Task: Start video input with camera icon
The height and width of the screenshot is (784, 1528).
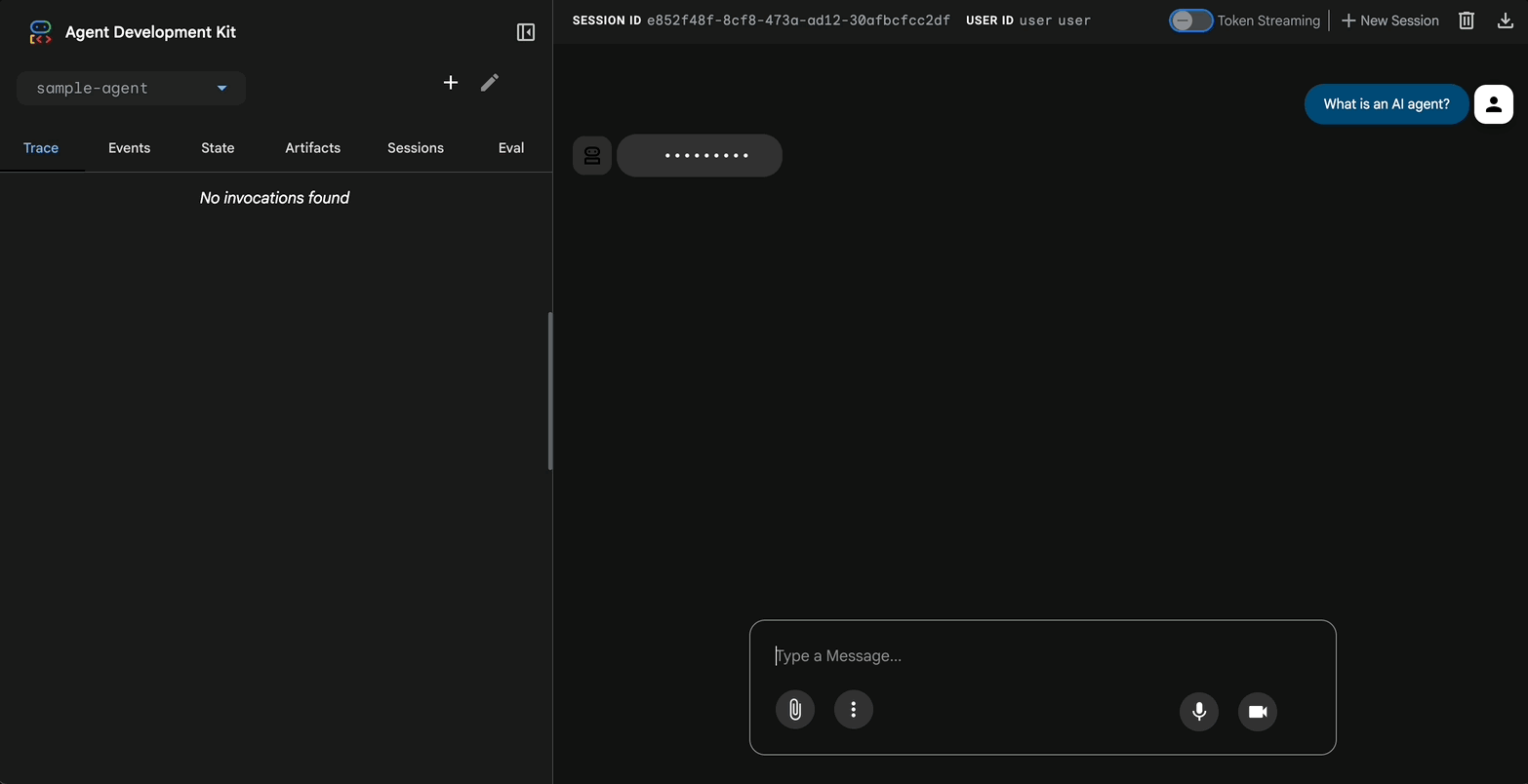Action: coord(1258,712)
